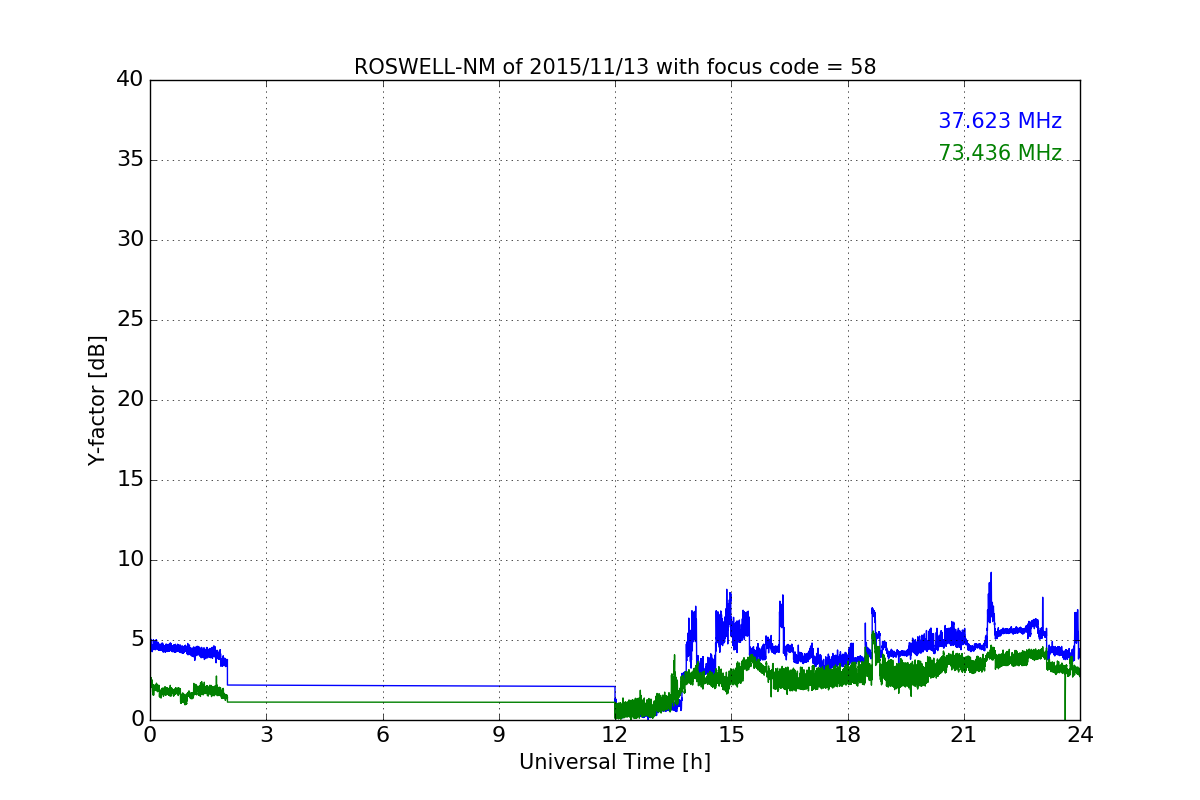Select the blue 37.623 MHz legend label
This screenshot has height=800, width=1200.
[x=1000, y=121]
